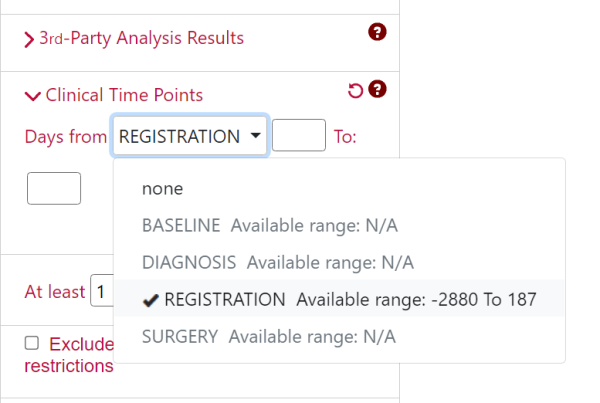The height and width of the screenshot is (403, 600).
Task: Click the Exclude restrictions label text
Action: tap(69, 354)
